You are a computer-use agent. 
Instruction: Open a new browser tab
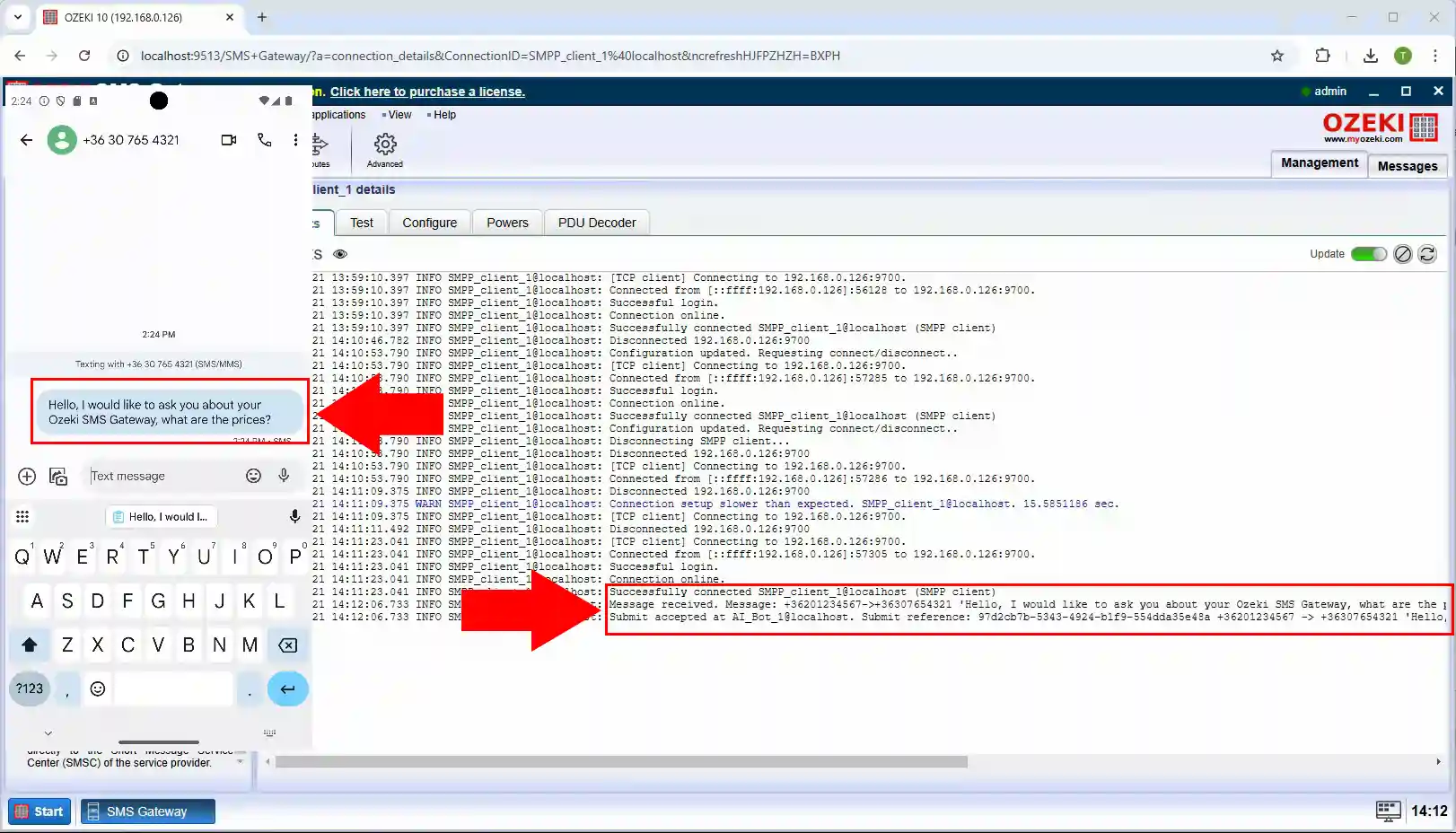pos(262,17)
